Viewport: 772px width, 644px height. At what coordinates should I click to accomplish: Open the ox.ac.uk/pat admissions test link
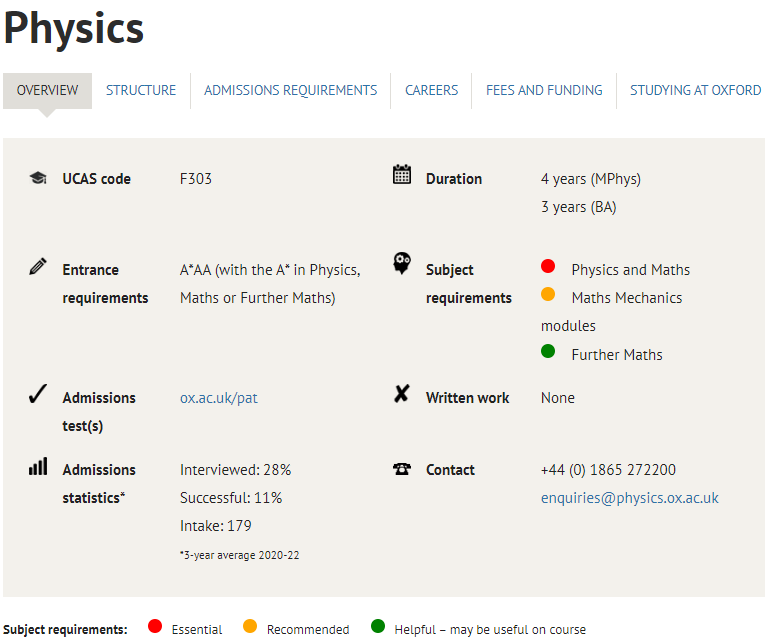(x=219, y=398)
